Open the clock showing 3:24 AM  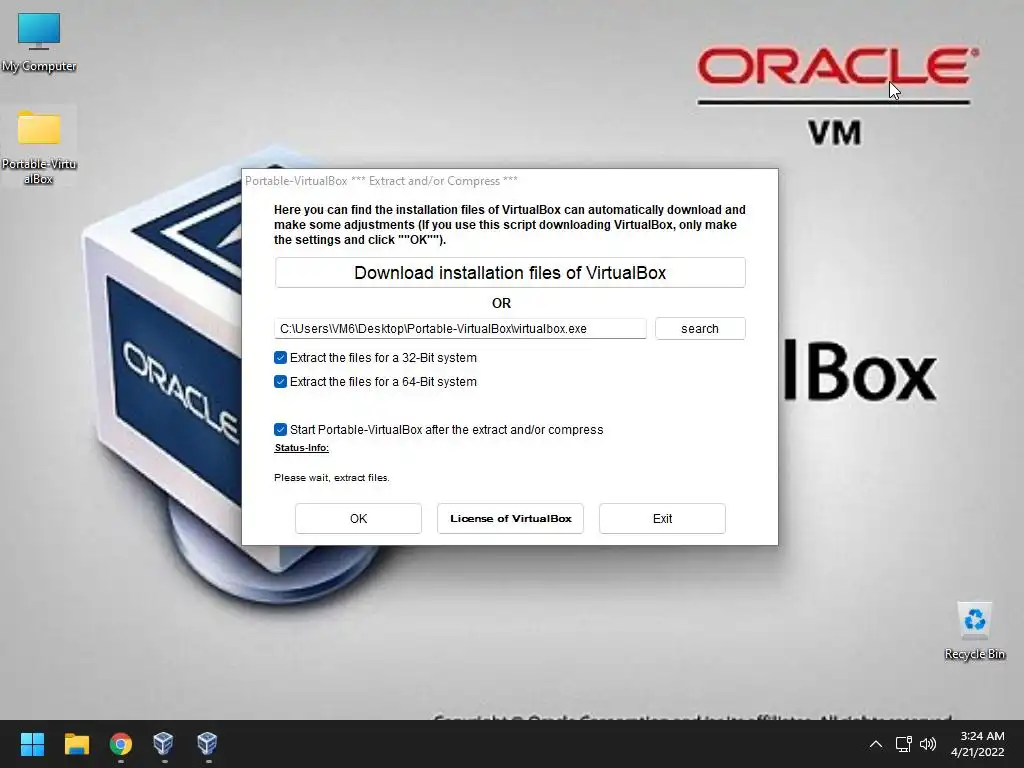[978, 744]
